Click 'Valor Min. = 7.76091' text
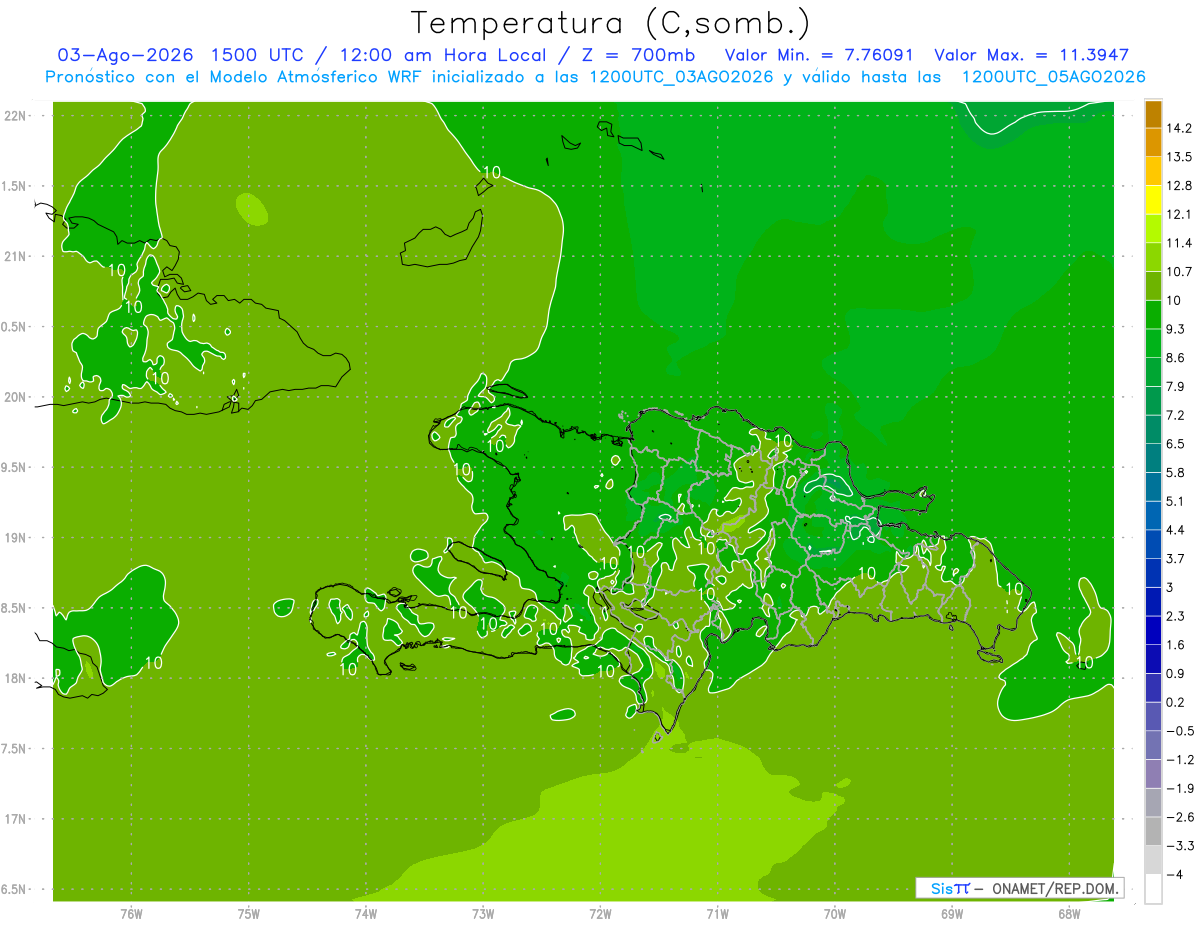This screenshot has height=927, width=1200. 820,55
